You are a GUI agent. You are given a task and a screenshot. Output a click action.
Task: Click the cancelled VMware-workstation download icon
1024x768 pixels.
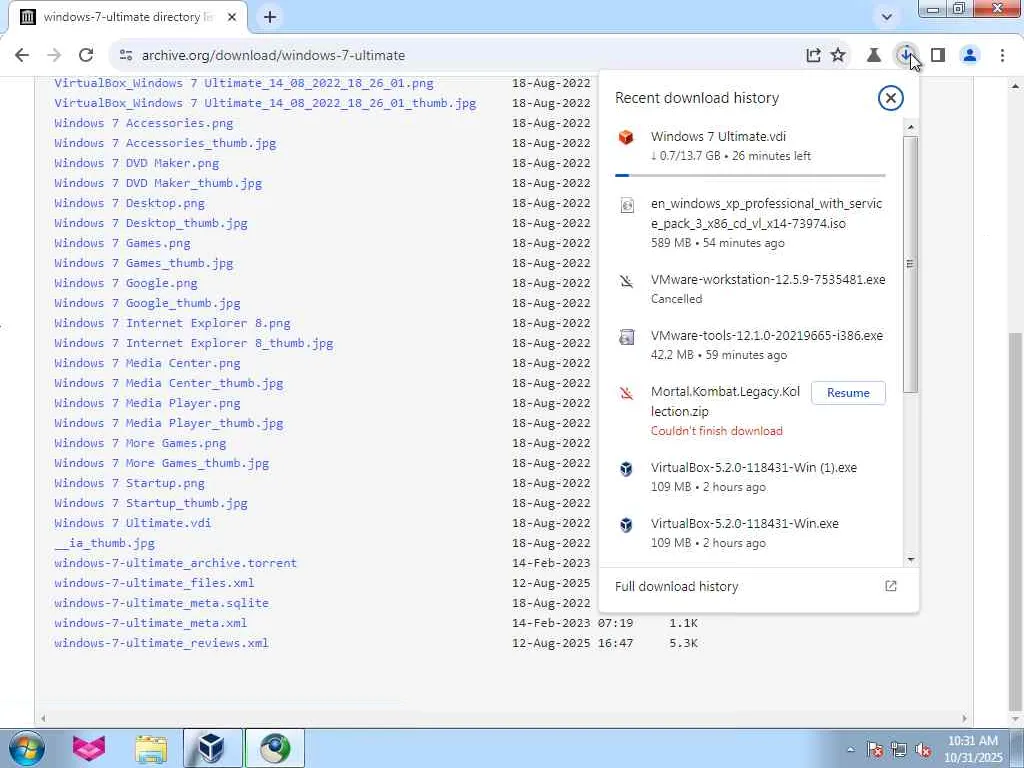pyautogui.click(x=626, y=281)
